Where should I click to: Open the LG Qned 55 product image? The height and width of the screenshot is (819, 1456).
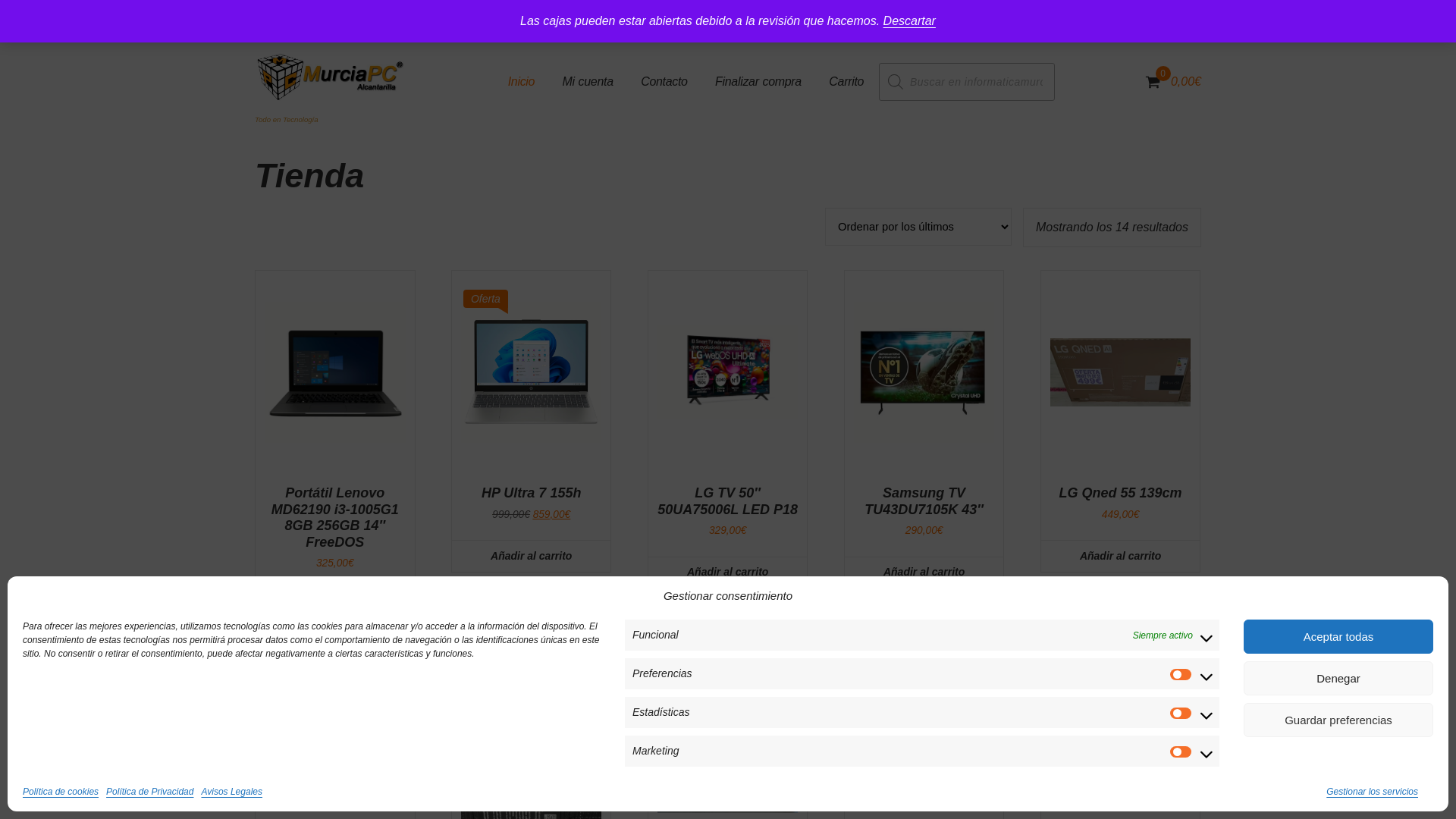(1120, 372)
